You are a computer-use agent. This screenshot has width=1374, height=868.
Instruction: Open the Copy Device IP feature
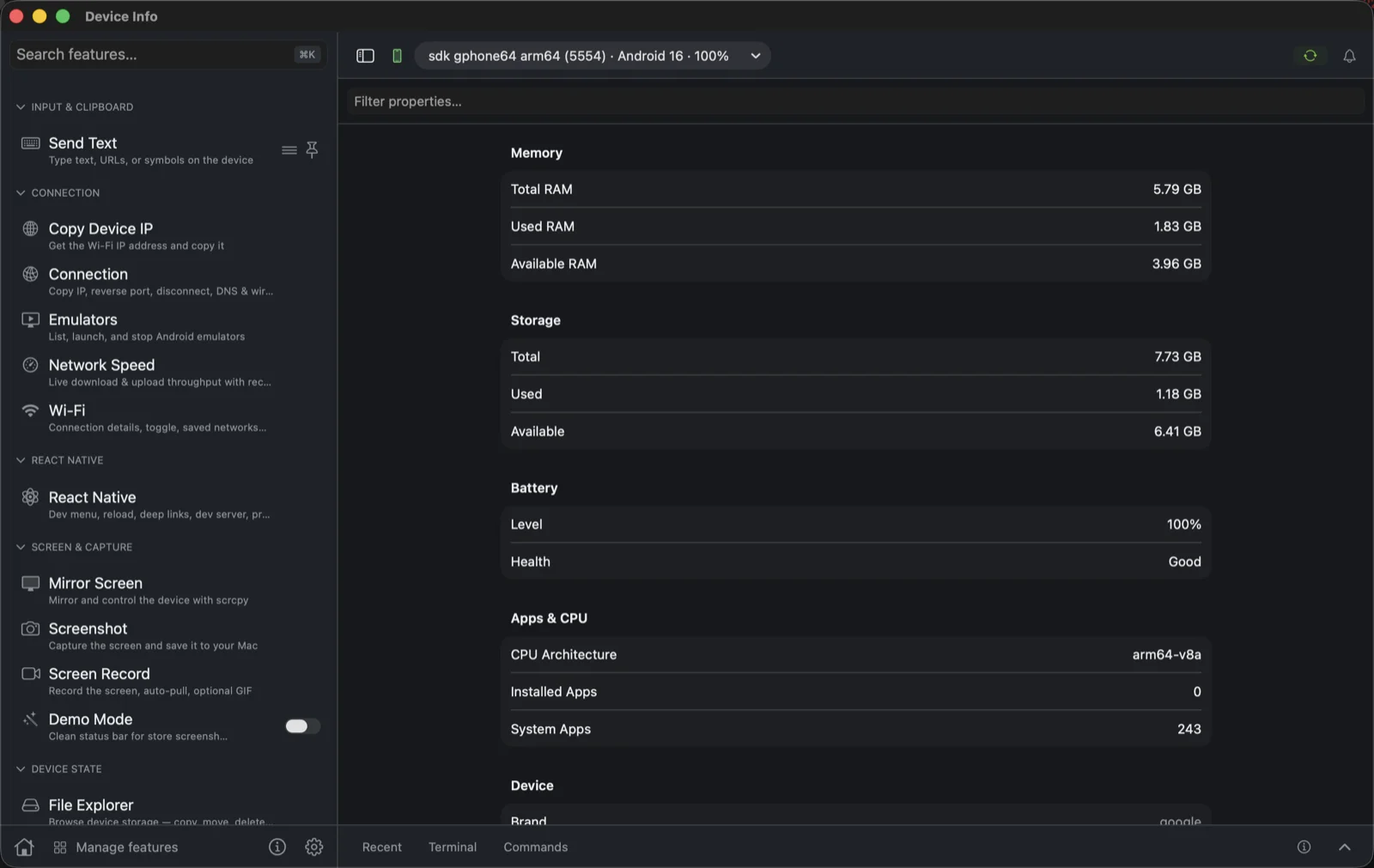pos(168,236)
